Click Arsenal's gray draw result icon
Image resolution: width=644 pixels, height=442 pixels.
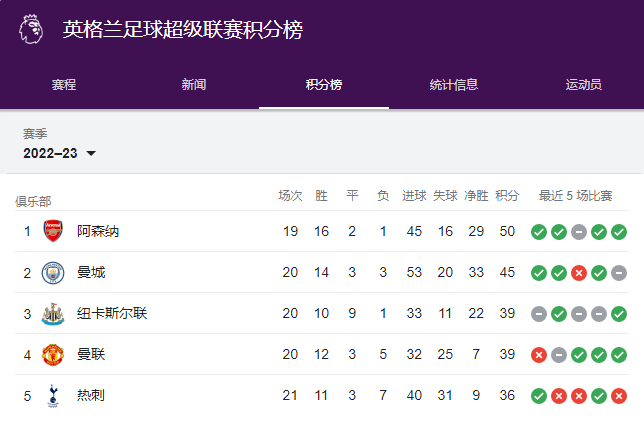point(578,232)
